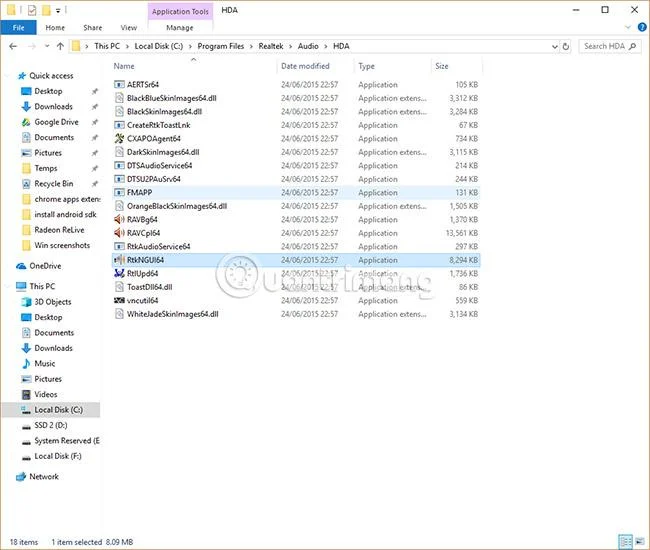Open Recycle Bin in Quick access
The width and height of the screenshot is (650, 550).
tap(53, 184)
